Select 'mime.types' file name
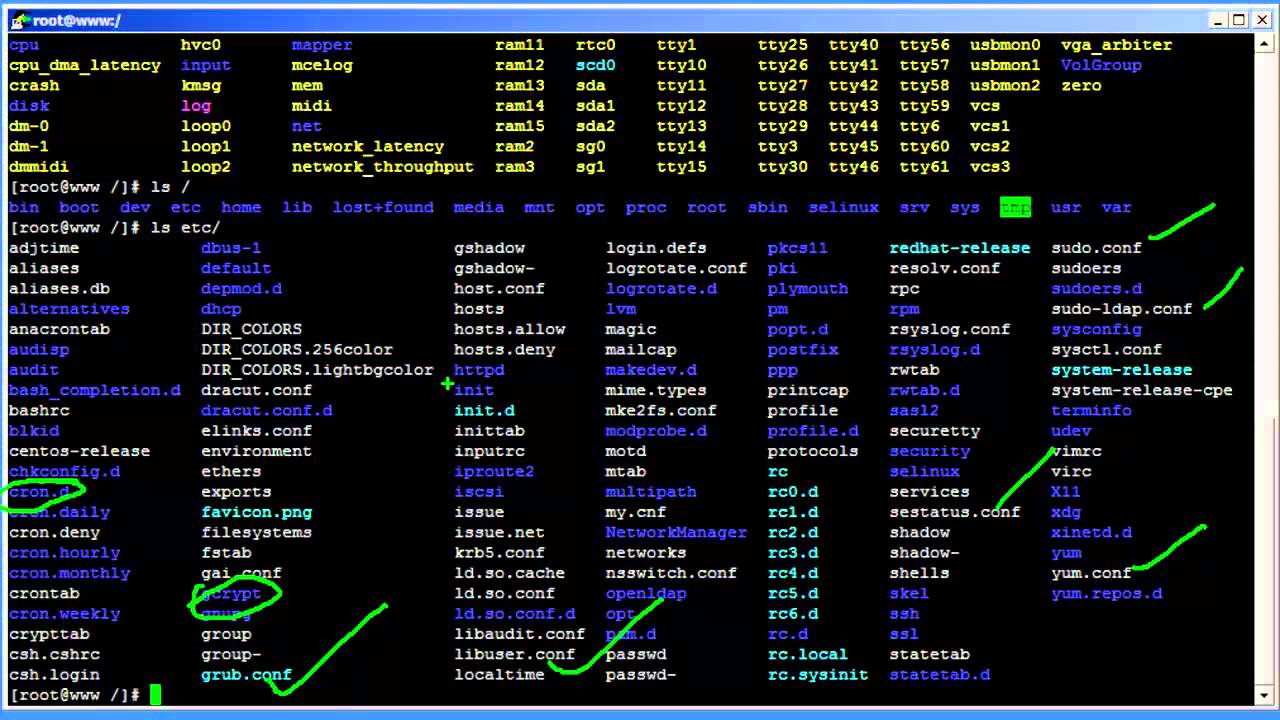This screenshot has height=720, width=1280. tap(656, 390)
